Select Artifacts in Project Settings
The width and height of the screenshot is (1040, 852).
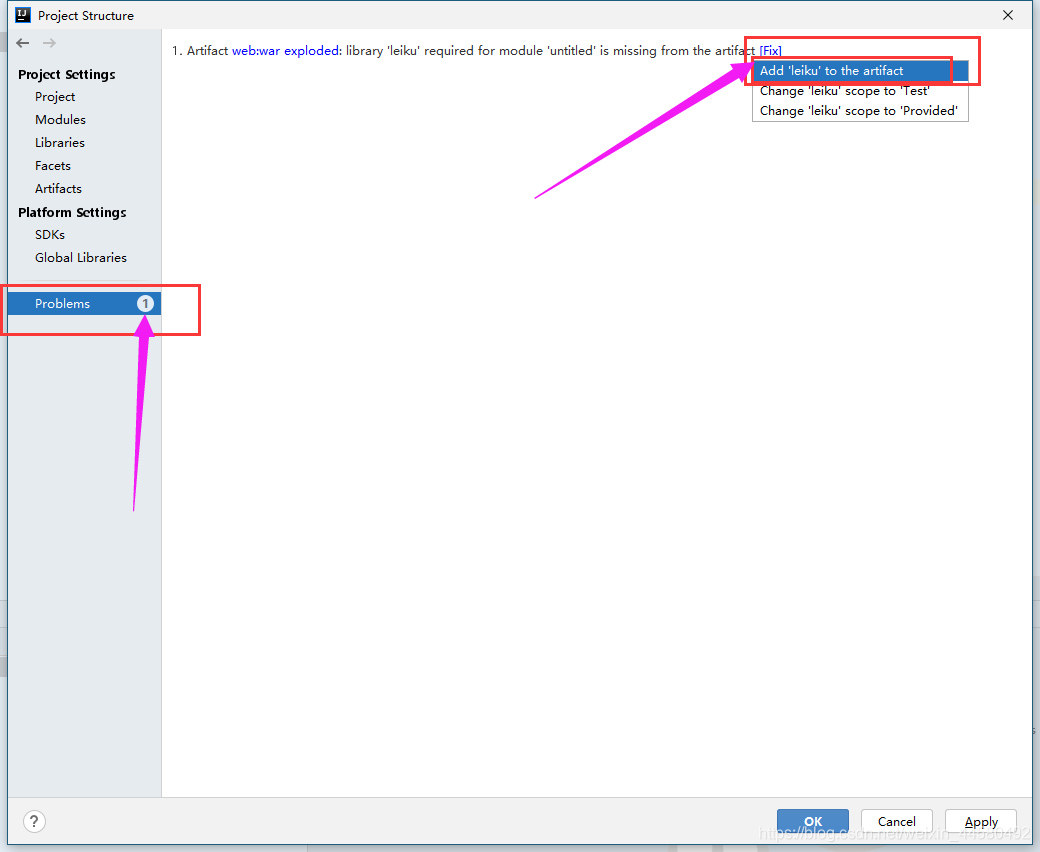tap(58, 189)
